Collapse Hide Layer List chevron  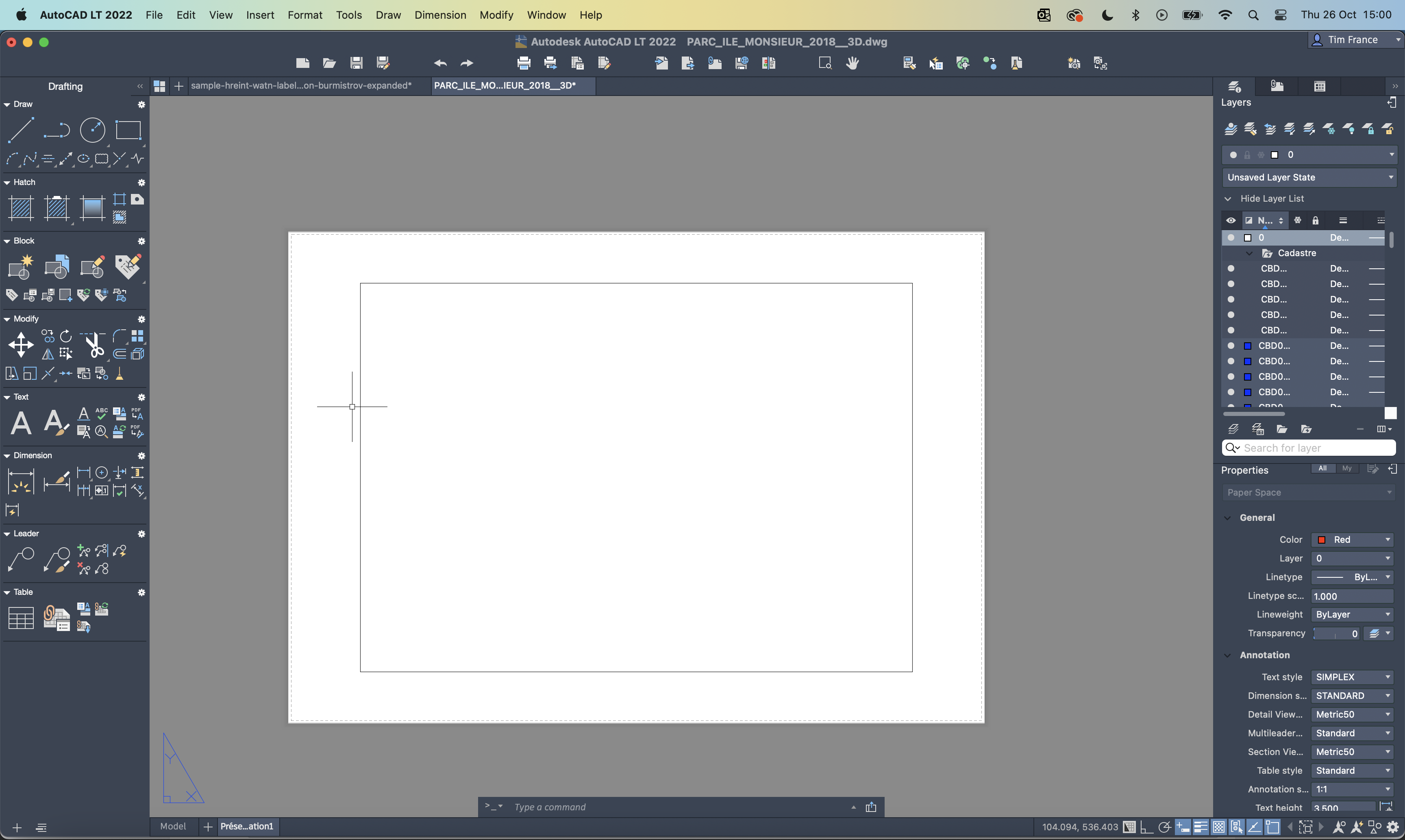1227,199
